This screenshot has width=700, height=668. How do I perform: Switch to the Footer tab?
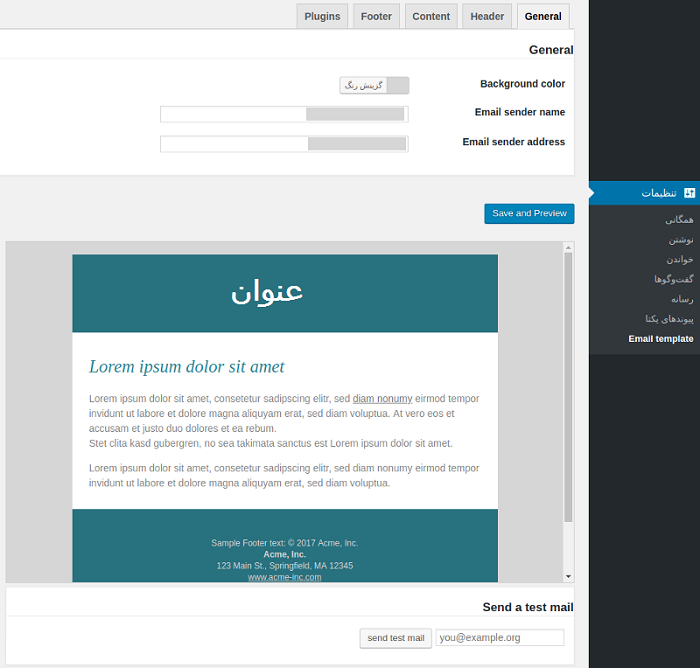376,16
